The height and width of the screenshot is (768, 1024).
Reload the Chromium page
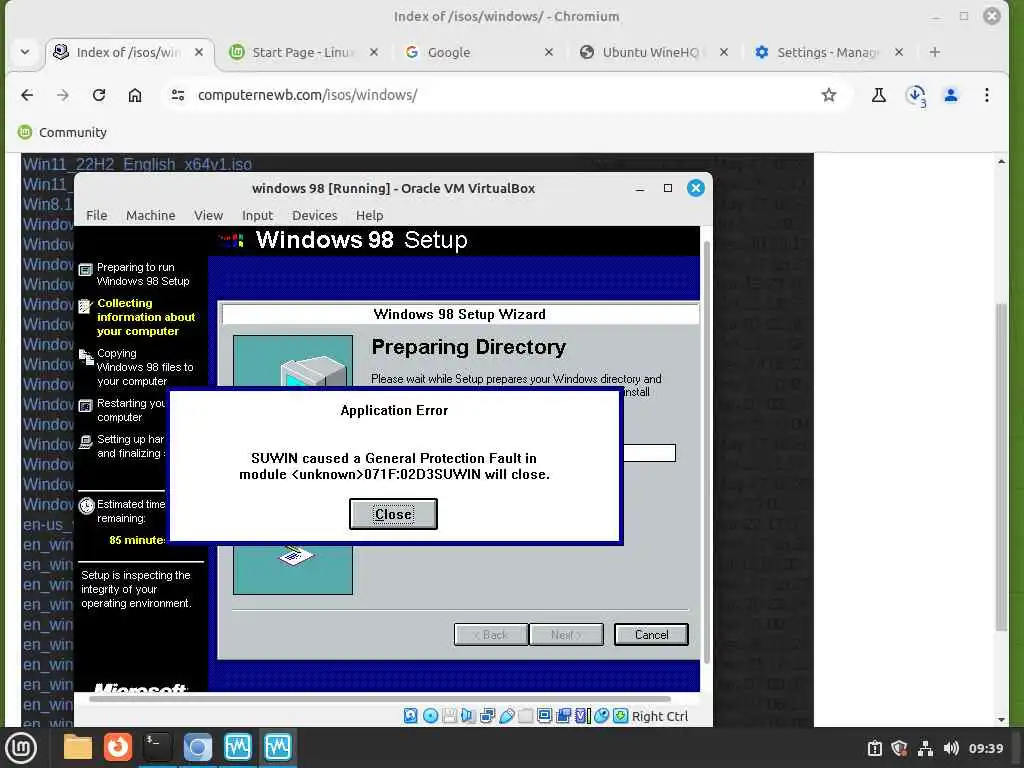coord(99,95)
